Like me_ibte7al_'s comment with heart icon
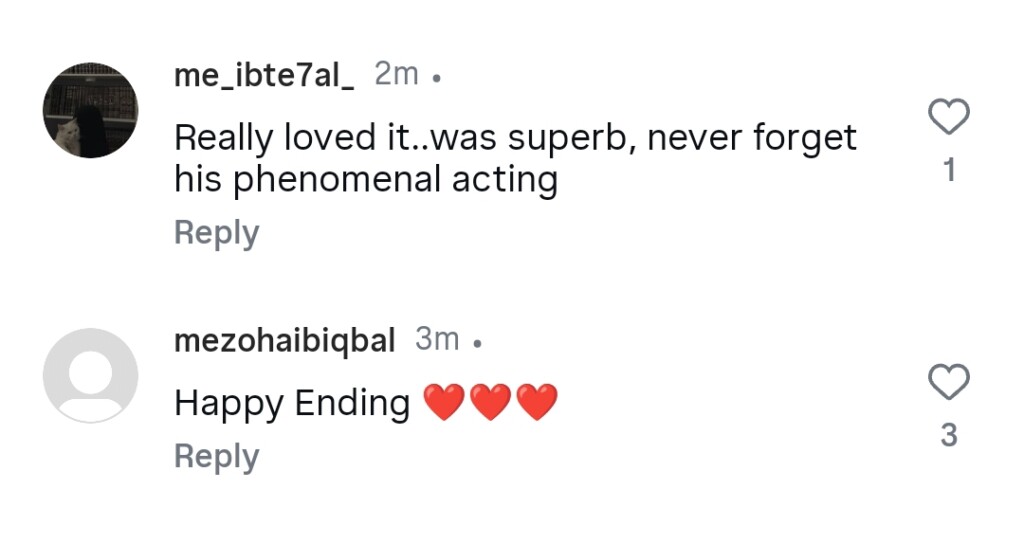Image resolution: width=1024 pixels, height=544 pixels. [949, 118]
